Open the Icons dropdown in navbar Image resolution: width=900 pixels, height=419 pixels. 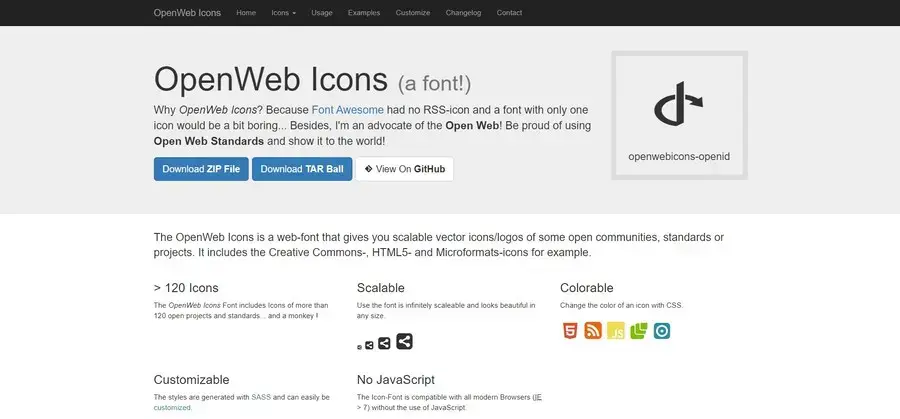pos(284,13)
